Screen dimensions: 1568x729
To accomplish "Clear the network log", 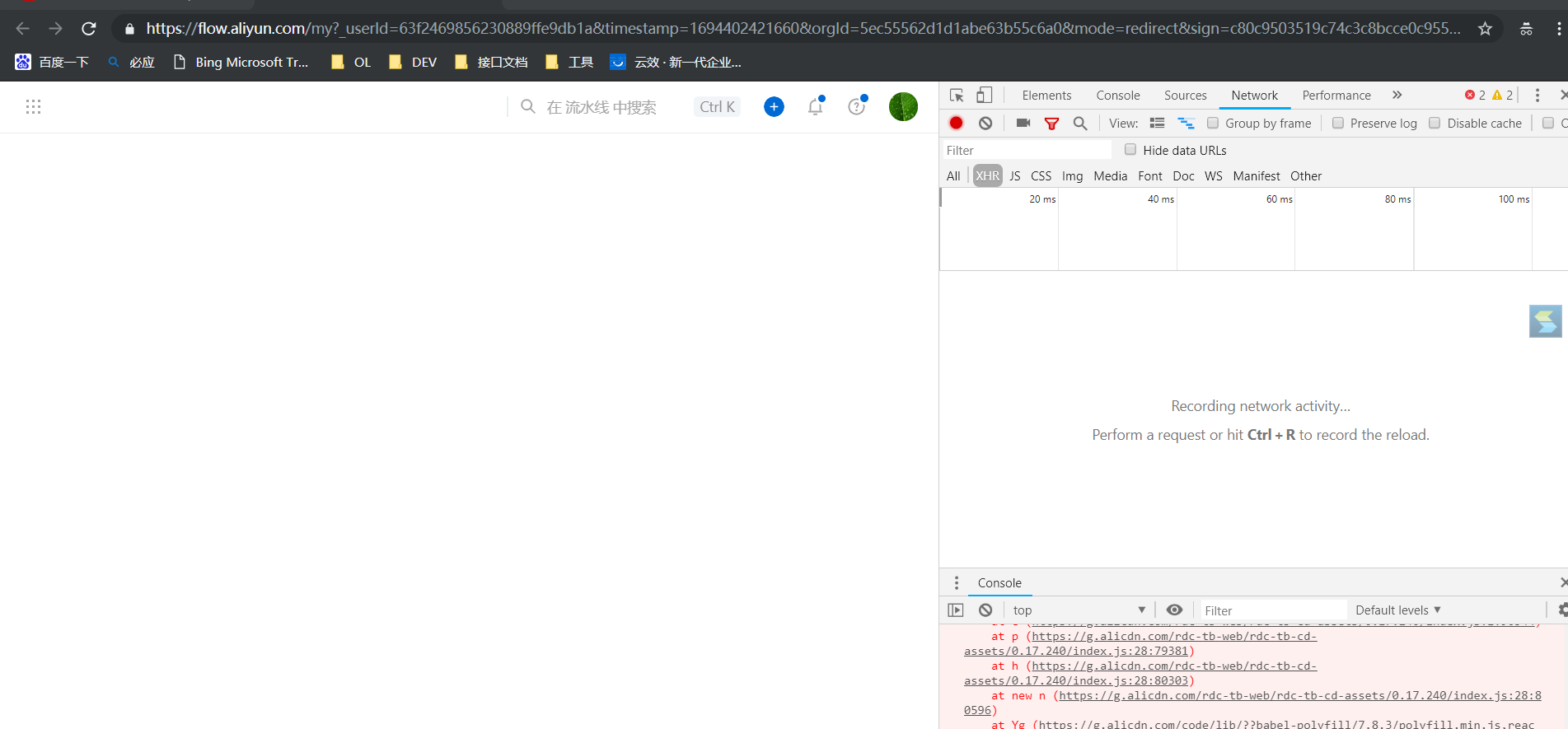I will tap(985, 123).
